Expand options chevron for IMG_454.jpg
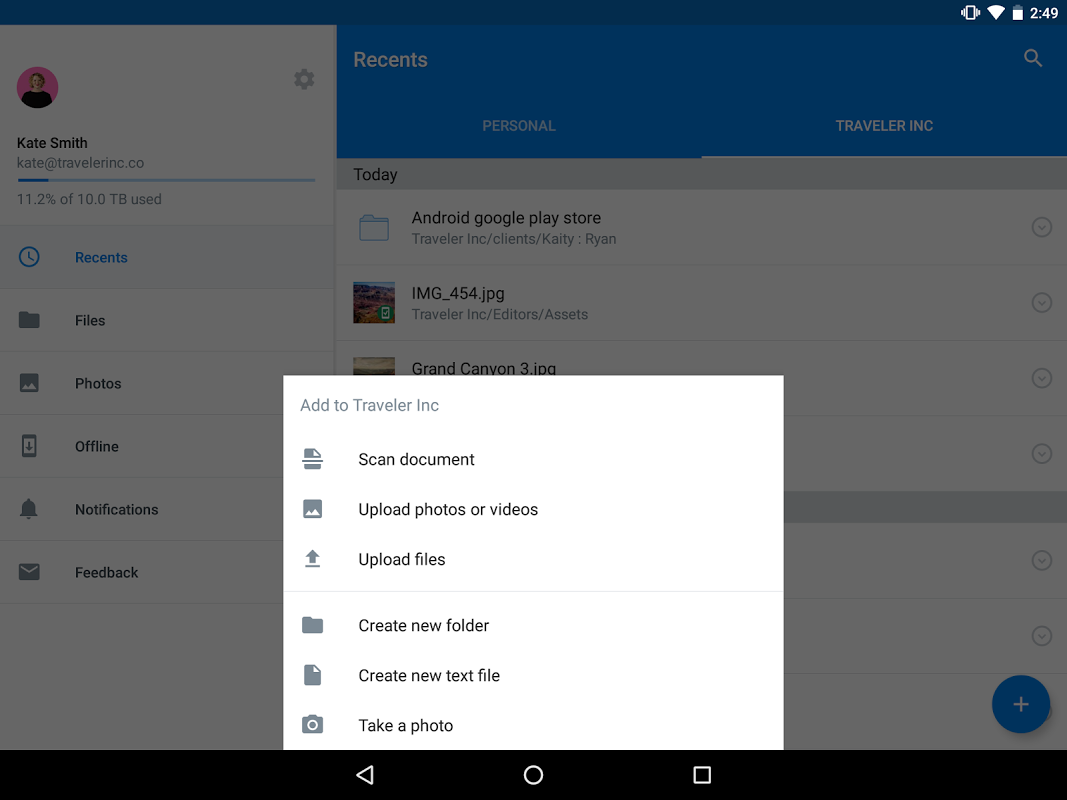This screenshot has width=1067, height=800. coord(1042,303)
